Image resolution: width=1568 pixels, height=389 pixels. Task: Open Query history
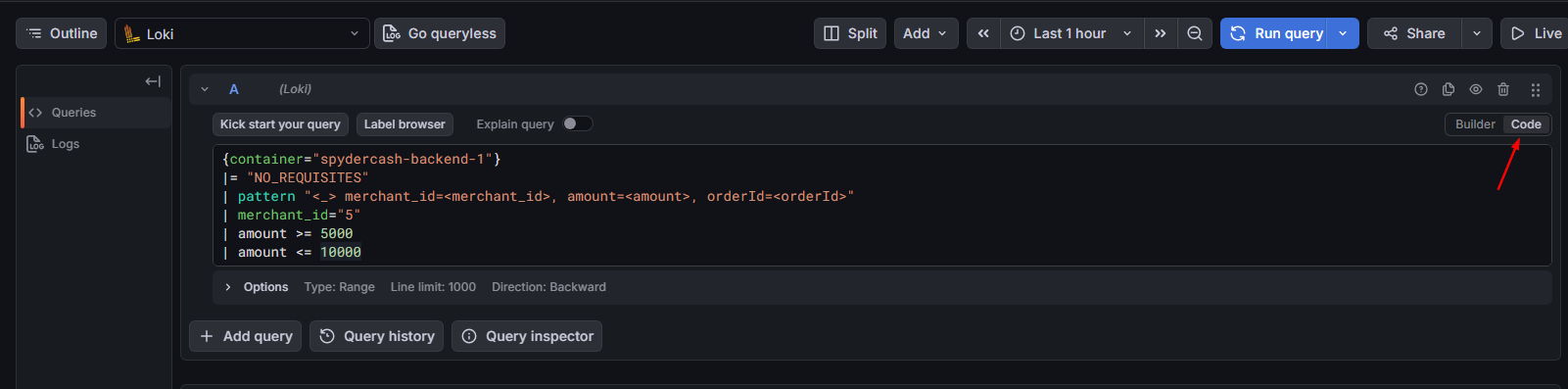click(x=376, y=336)
